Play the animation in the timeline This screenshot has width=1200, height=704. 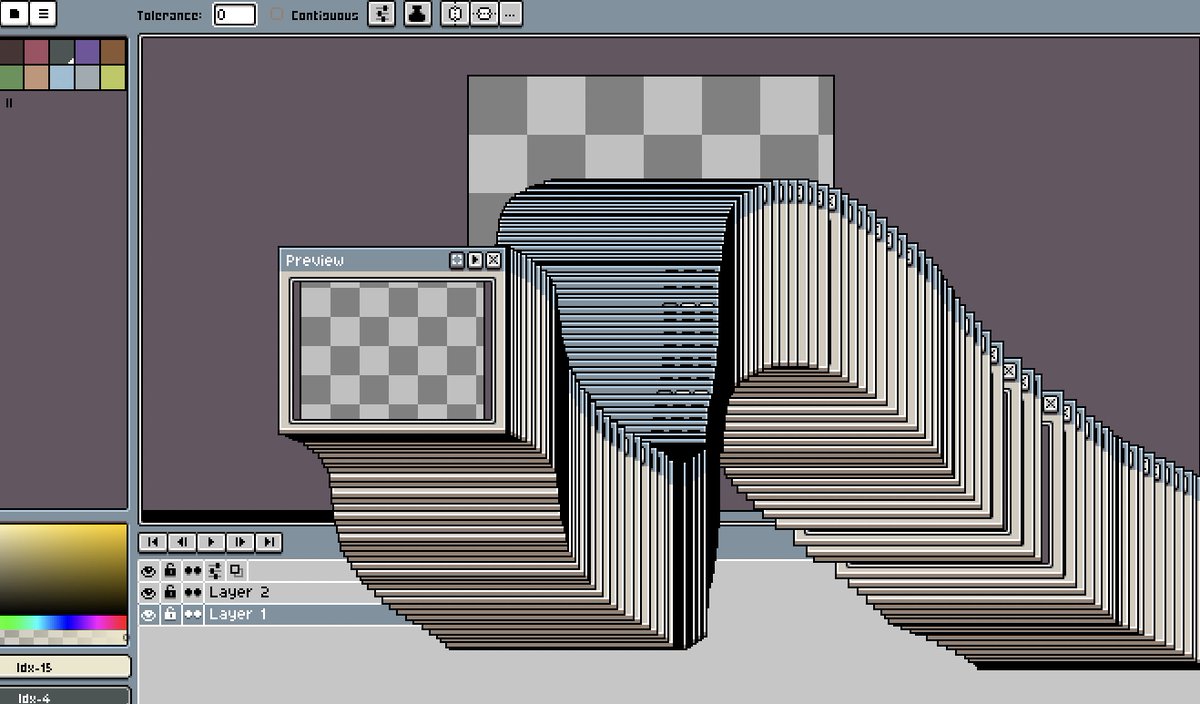210,541
